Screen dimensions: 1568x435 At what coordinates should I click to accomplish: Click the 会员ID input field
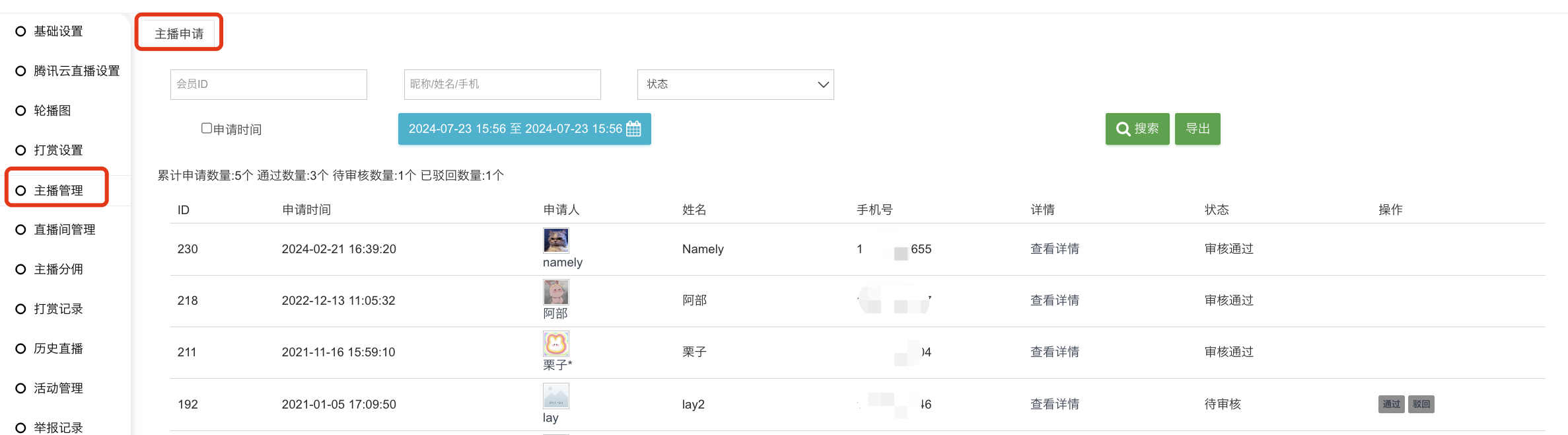pos(268,85)
